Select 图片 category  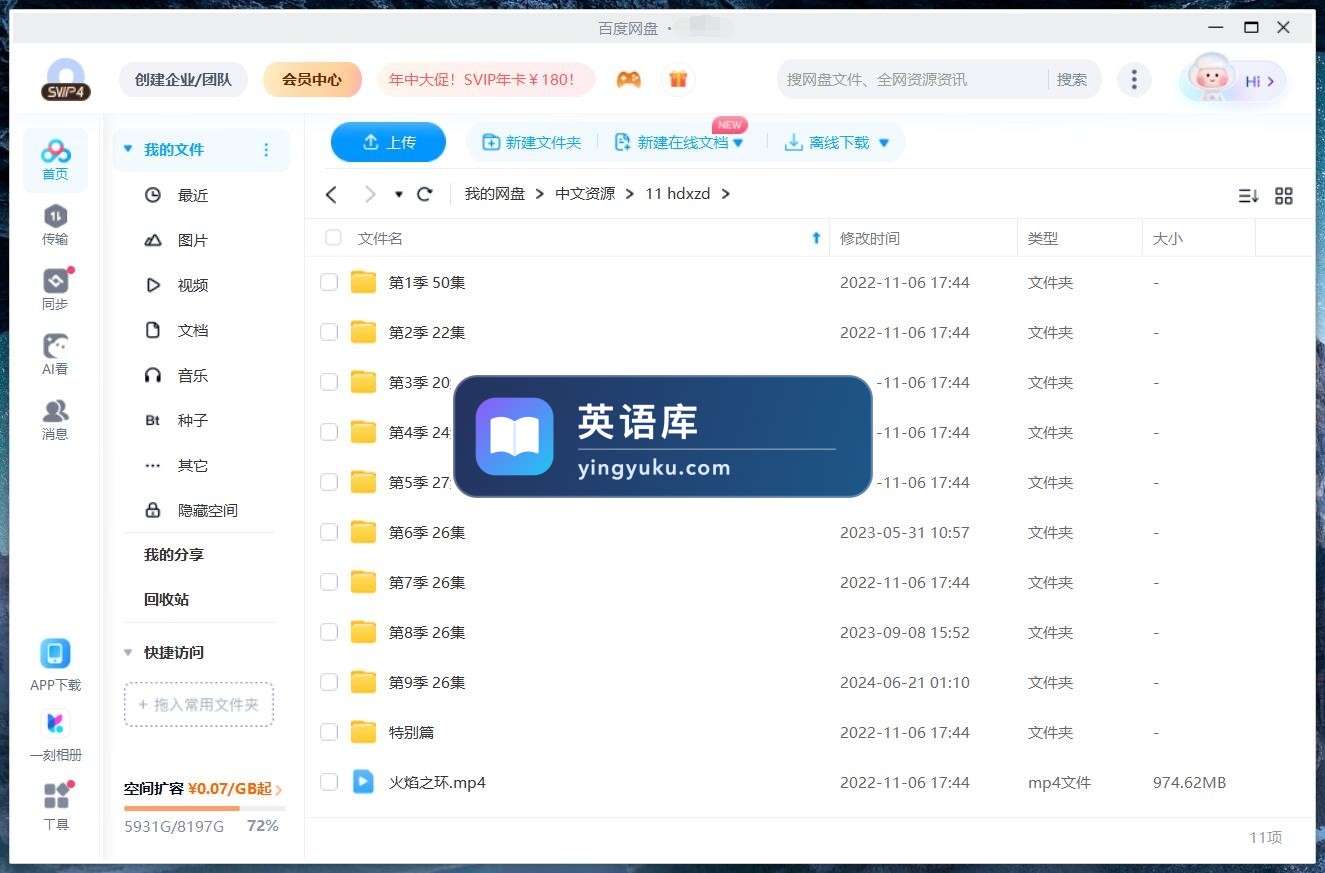tap(193, 240)
